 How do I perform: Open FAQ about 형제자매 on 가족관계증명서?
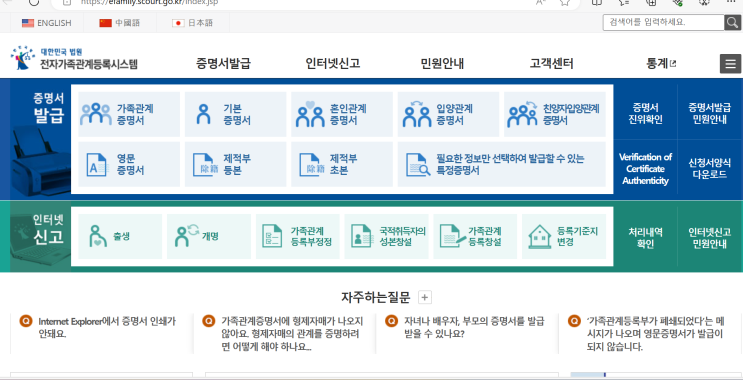[292, 334]
